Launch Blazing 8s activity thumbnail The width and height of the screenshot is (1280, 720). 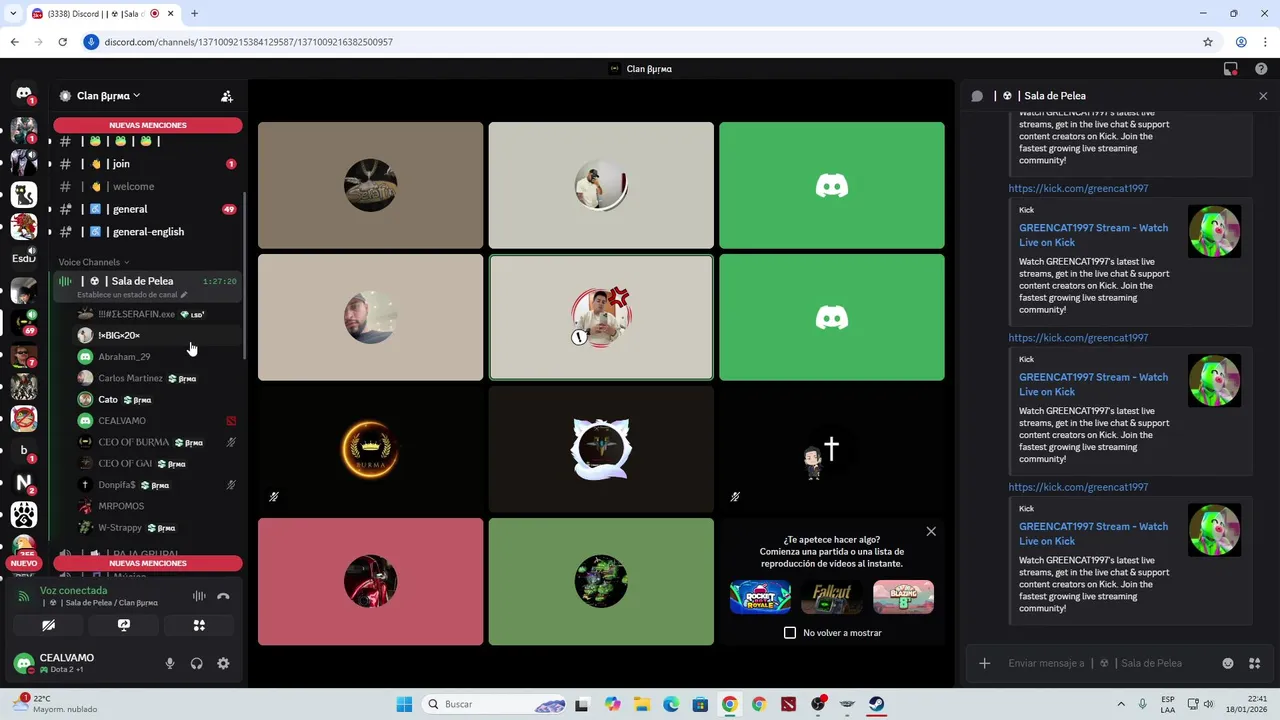click(903, 597)
